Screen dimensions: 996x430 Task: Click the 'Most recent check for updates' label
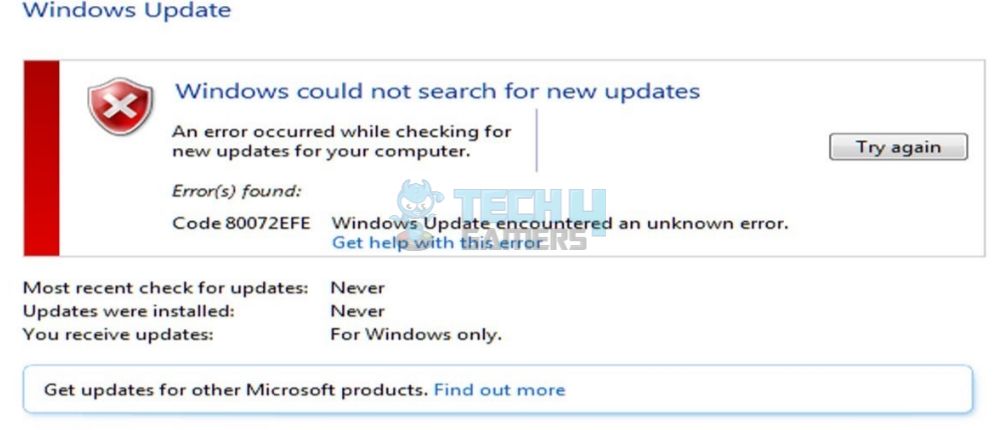tap(165, 288)
